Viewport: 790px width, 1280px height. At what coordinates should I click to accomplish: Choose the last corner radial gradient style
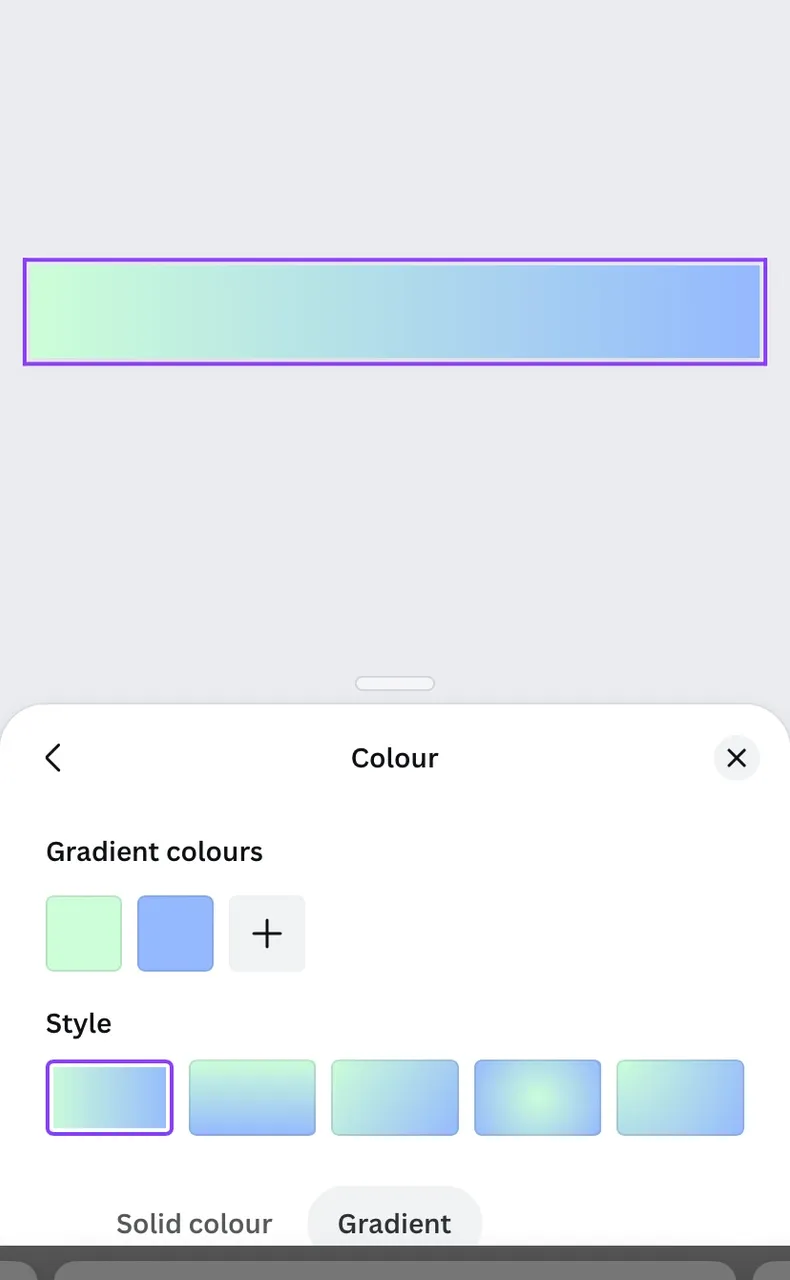pos(680,1097)
